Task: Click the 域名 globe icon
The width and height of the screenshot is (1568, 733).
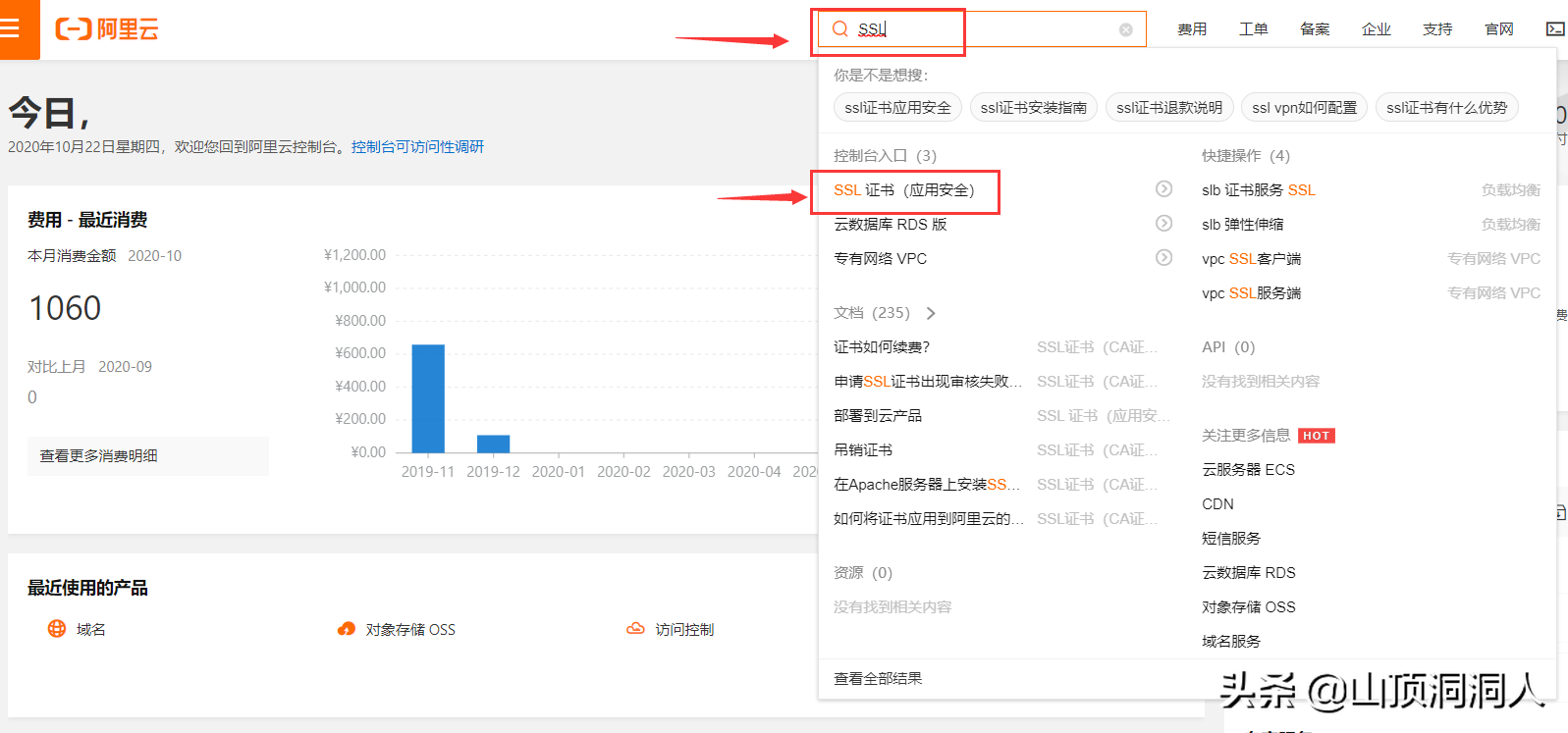Action: pyautogui.click(x=57, y=629)
